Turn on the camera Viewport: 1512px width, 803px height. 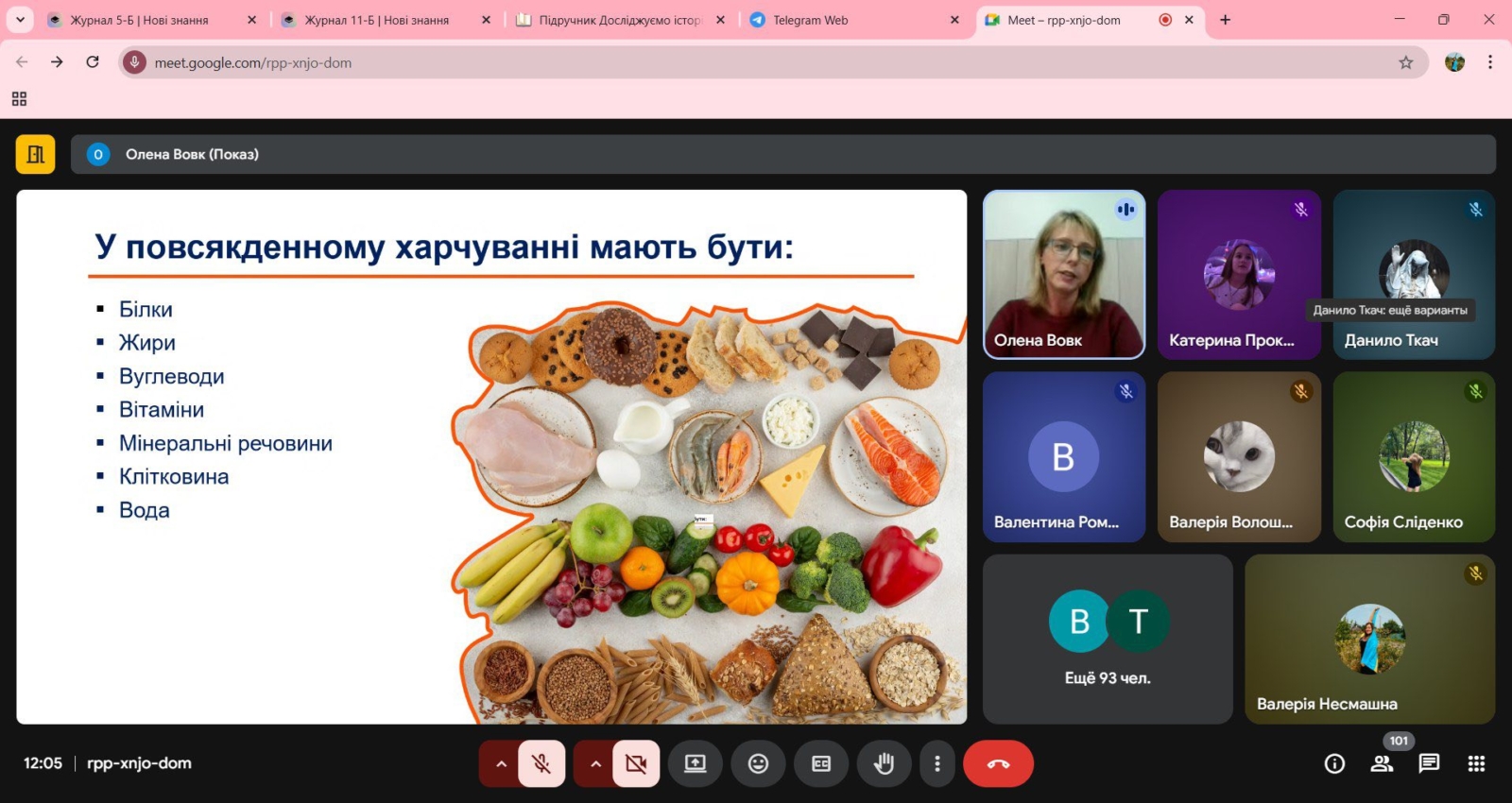[x=636, y=763]
